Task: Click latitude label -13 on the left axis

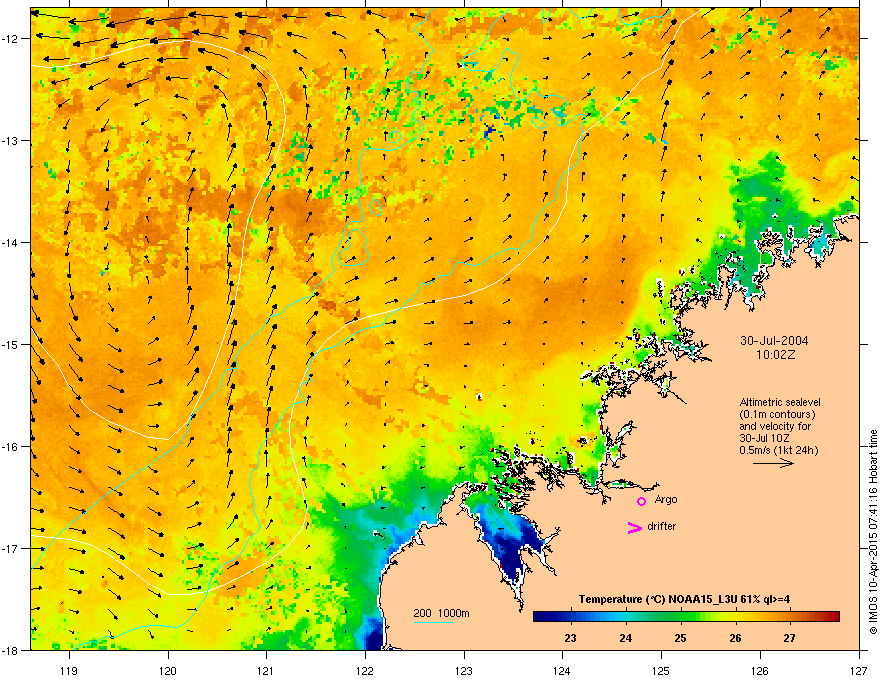Action: pos(11,141)
